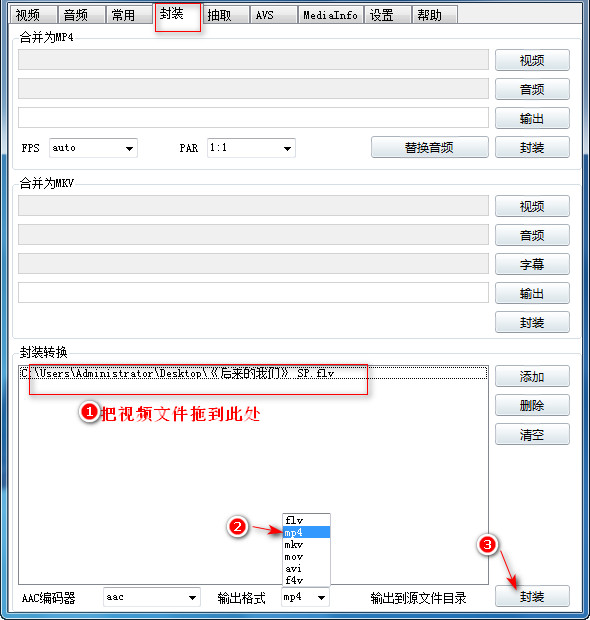The height and width of the screenshot is (620, 590).
Task: Click the MP4 video path field
Action: point(253,60)
